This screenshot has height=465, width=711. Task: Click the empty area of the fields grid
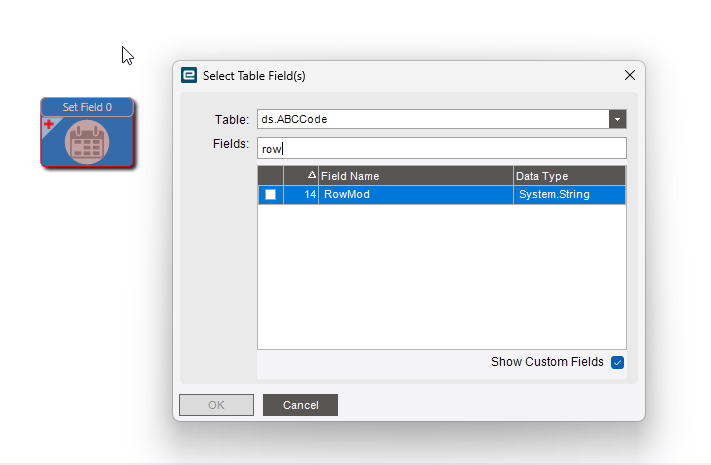(442, 277)
